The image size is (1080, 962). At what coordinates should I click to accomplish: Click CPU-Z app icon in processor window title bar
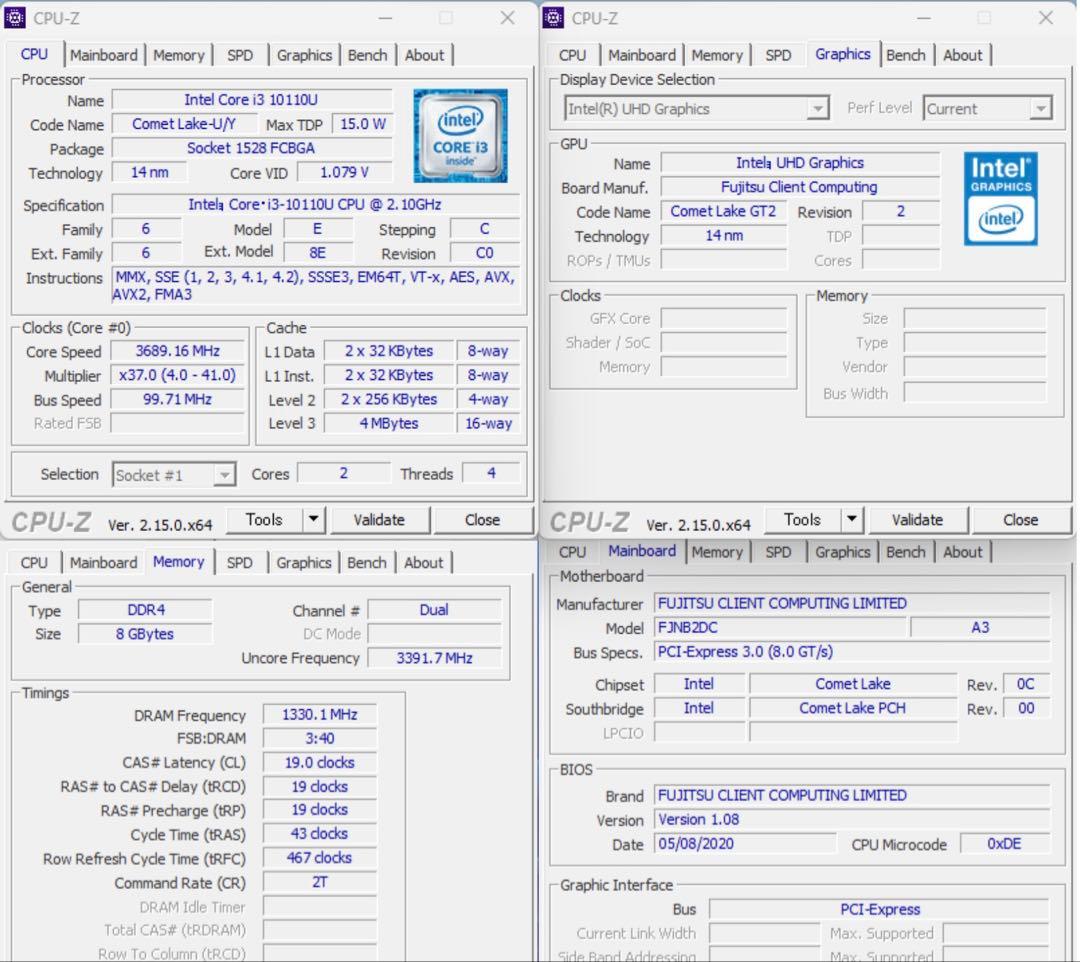pyautogui.click(x=14, y=18)
